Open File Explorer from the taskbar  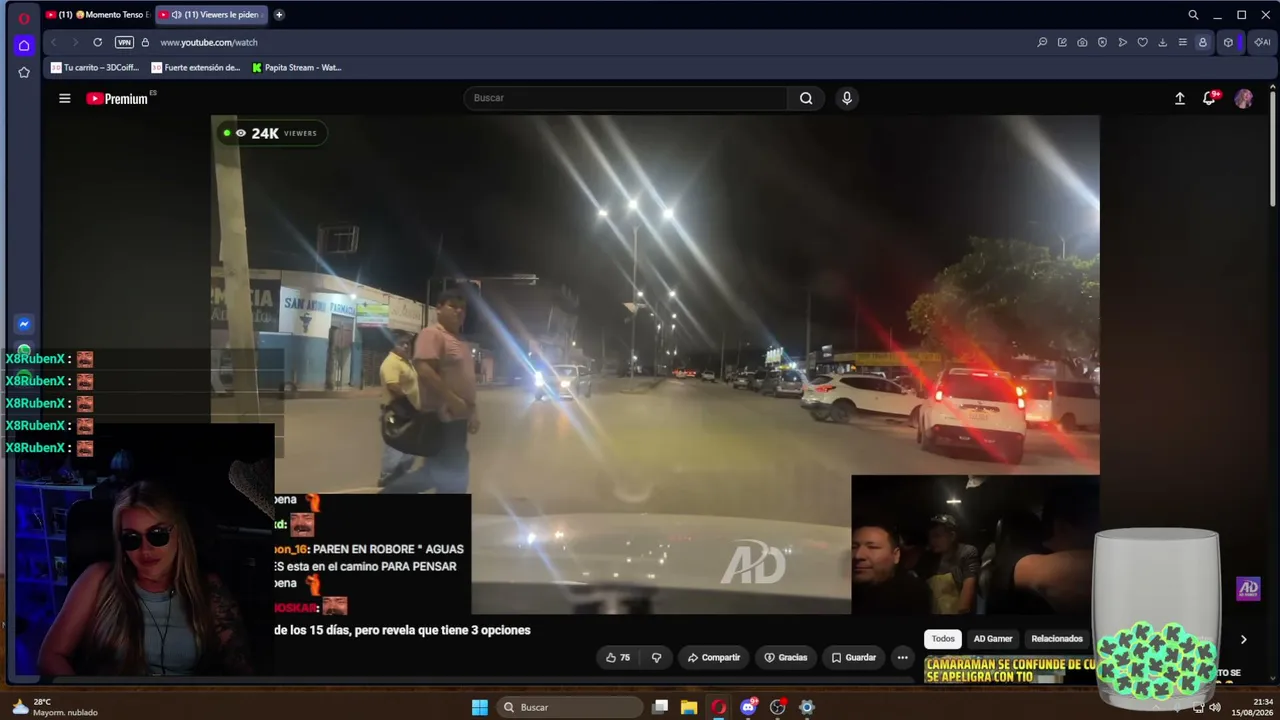[689, 707]
